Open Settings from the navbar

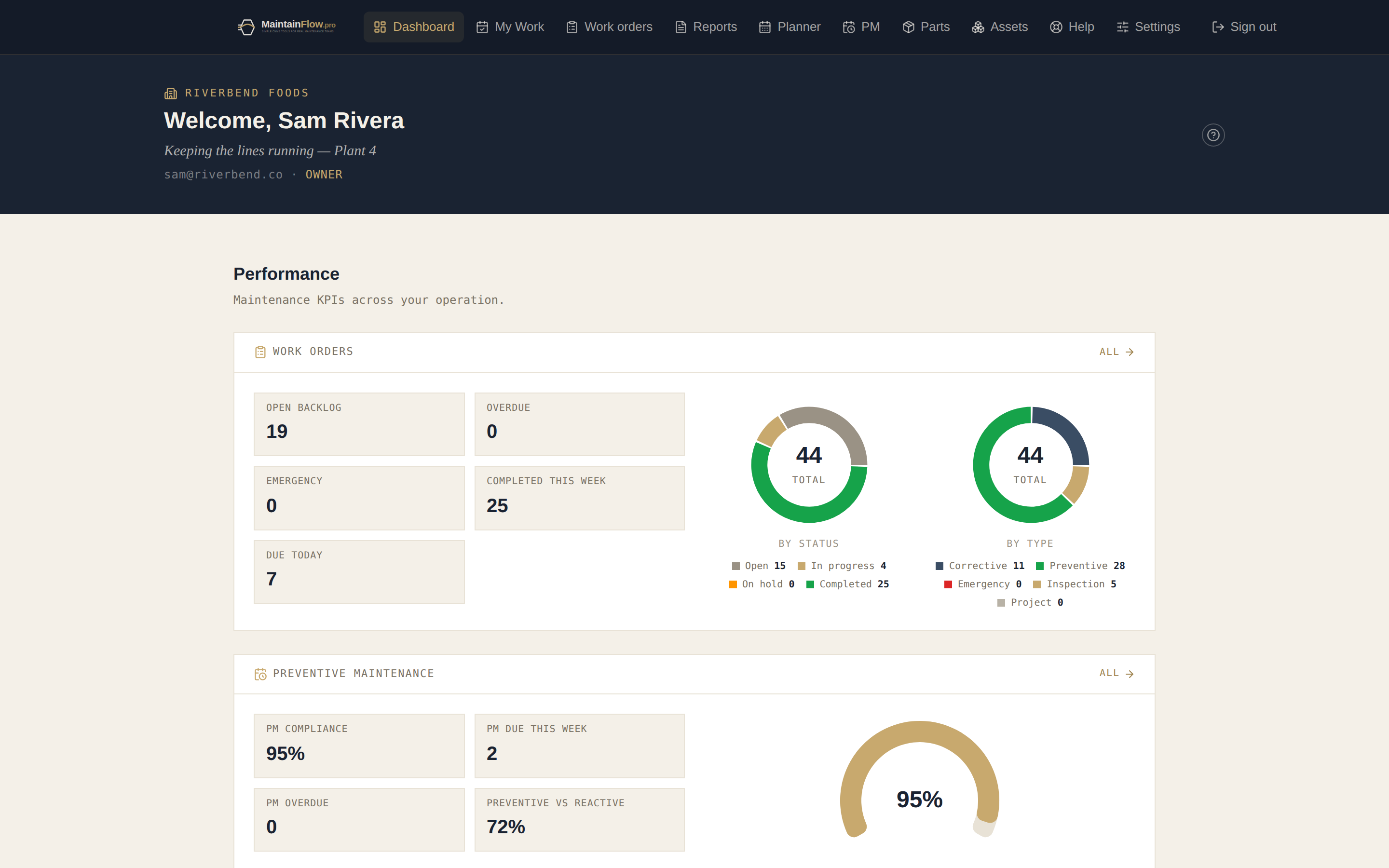click(x=1148, y=27)
